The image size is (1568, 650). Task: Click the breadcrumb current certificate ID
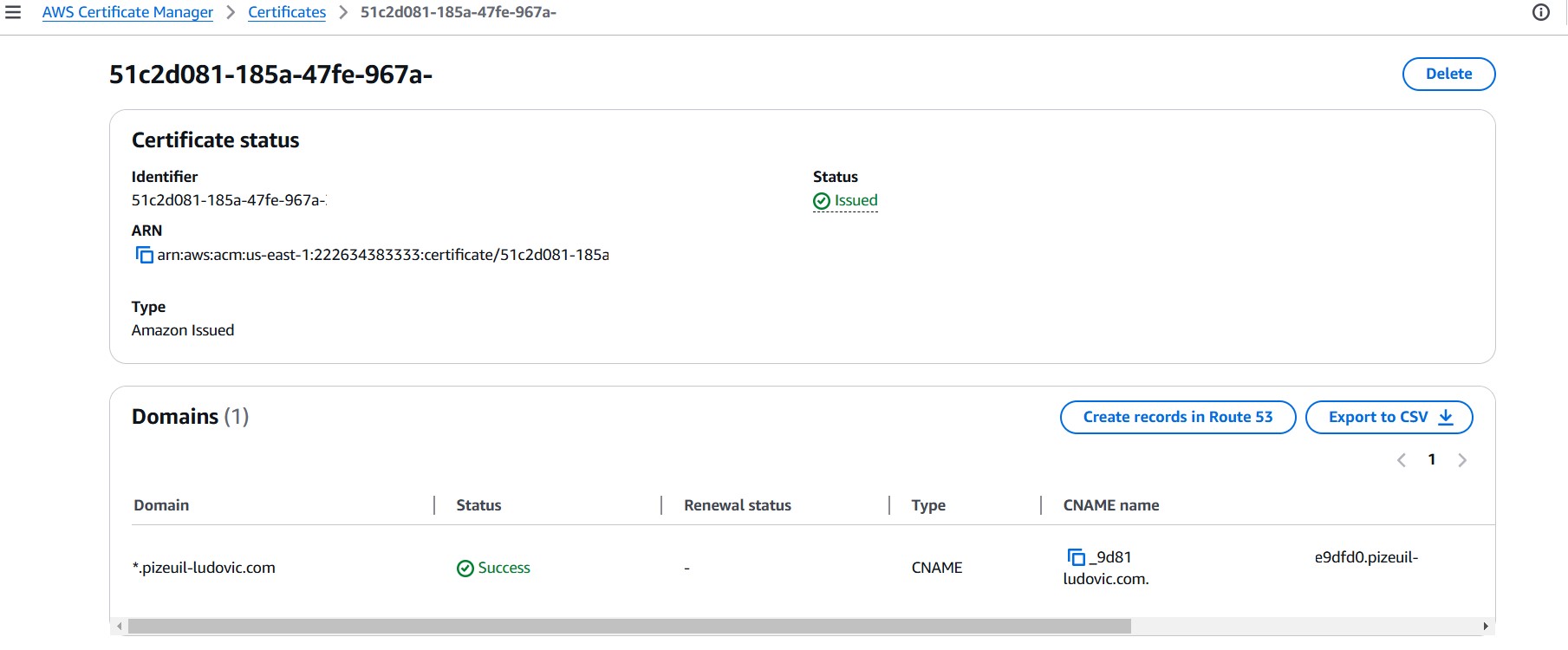pyautogui.click(x=459, y=12)
